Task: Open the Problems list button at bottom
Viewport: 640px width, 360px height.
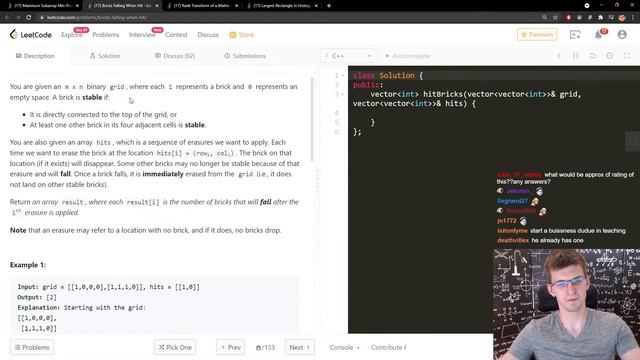Action: click(x=32, y=347)
